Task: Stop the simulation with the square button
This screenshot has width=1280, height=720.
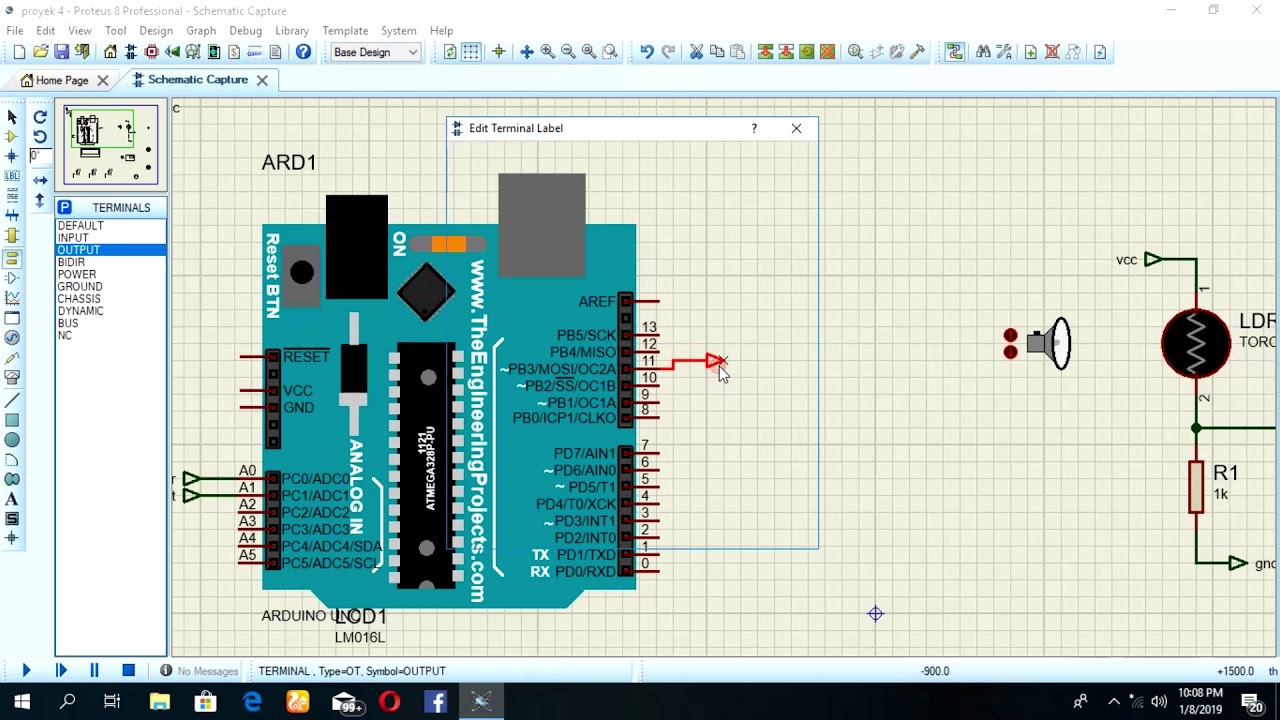Action: pos(128,671)
